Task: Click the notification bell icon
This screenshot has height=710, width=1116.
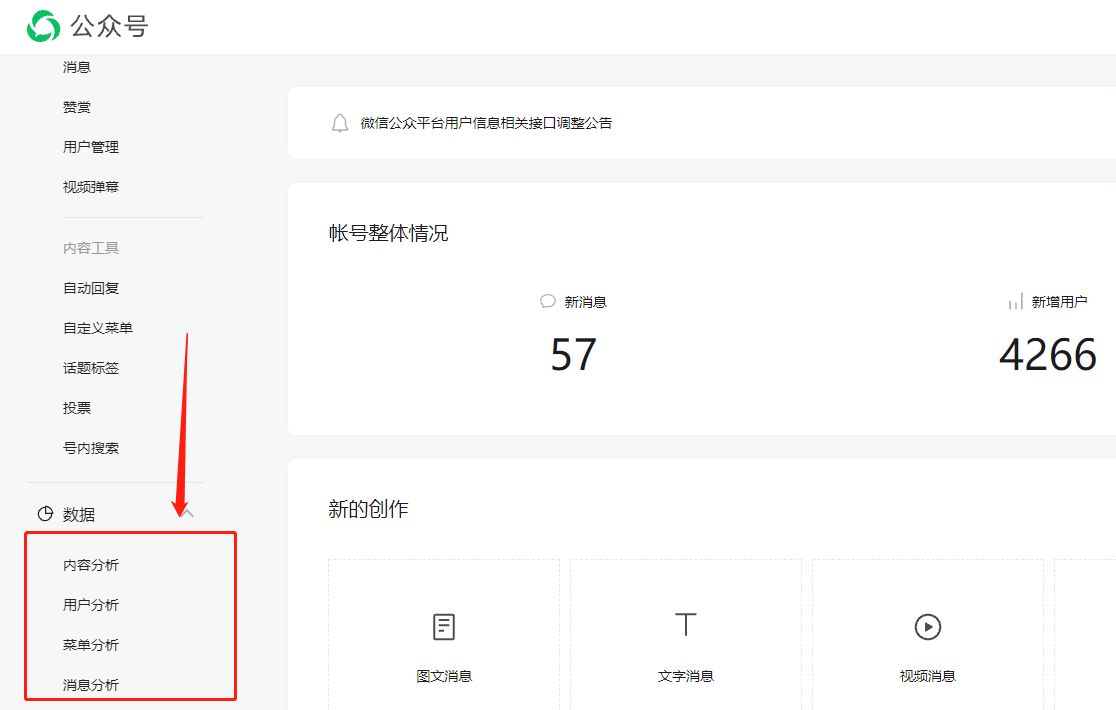Action: pos(340,123)
